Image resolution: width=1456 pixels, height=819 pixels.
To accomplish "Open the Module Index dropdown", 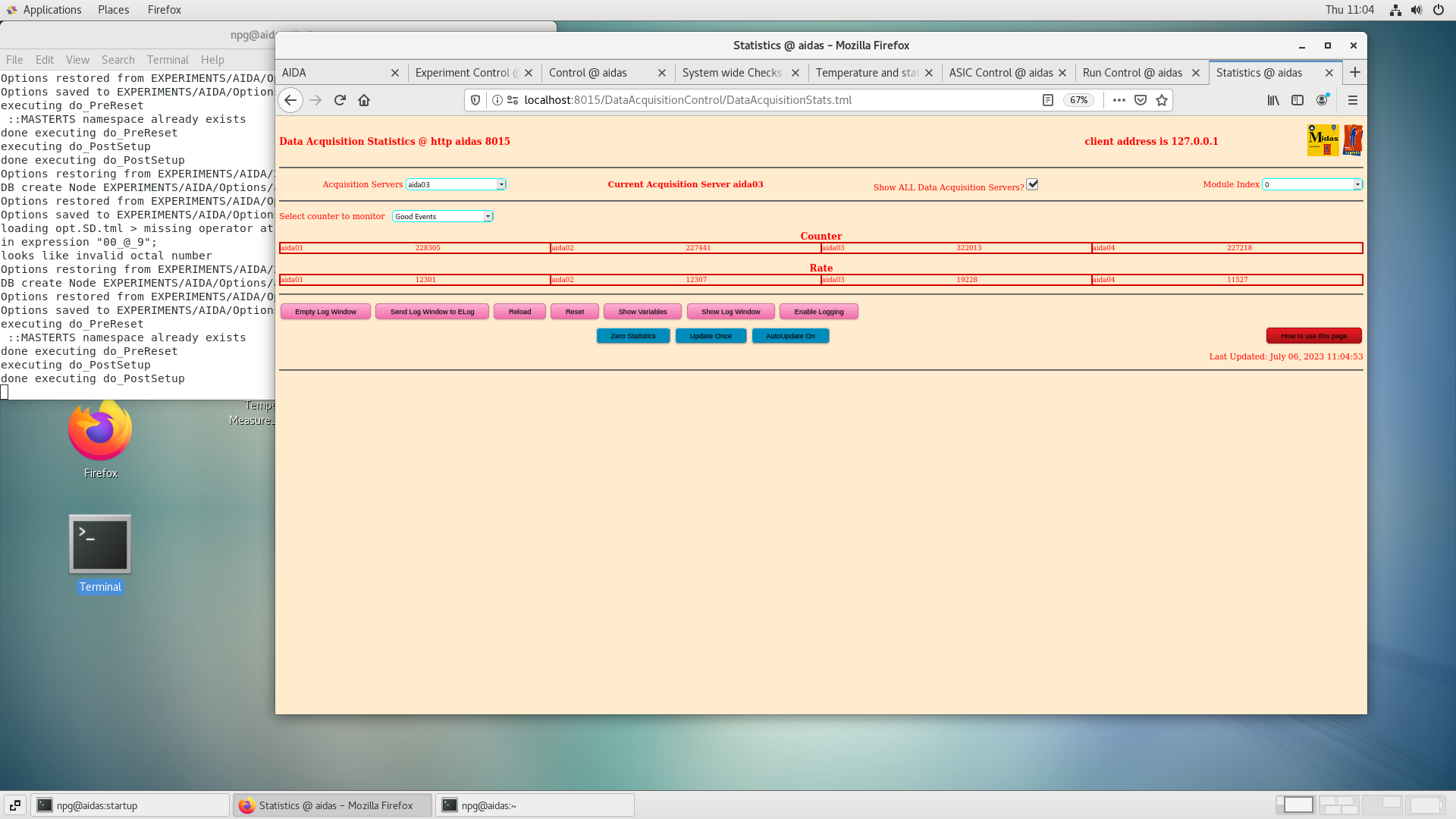I will (x=1312, y=184).
